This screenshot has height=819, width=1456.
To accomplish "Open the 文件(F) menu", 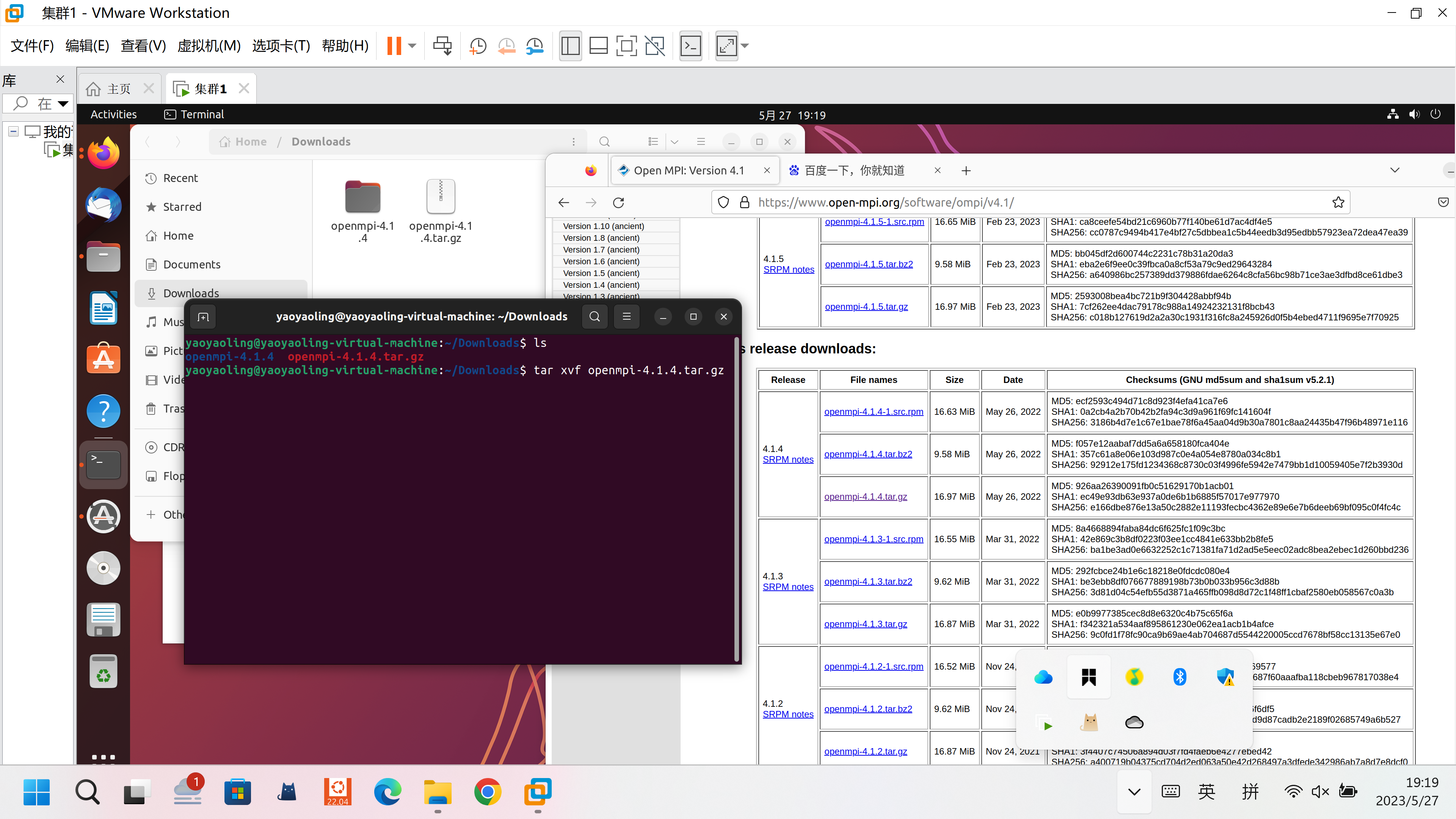I will pyautogui.click(x=32, y=46).
